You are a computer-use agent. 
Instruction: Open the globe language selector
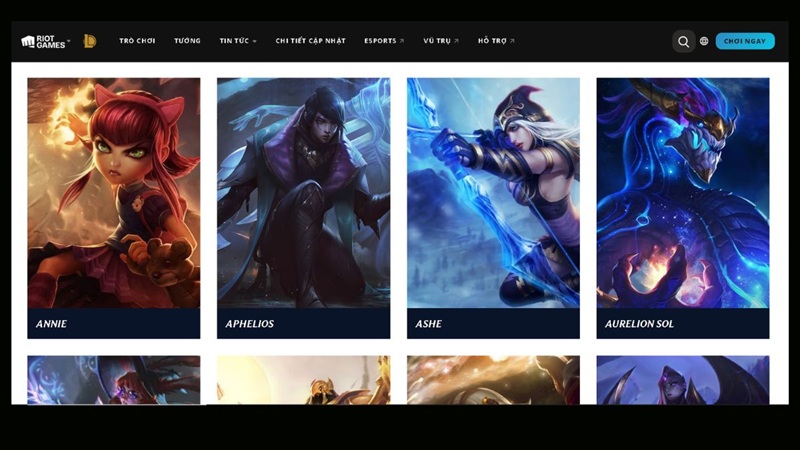click(x=704, y=41)
